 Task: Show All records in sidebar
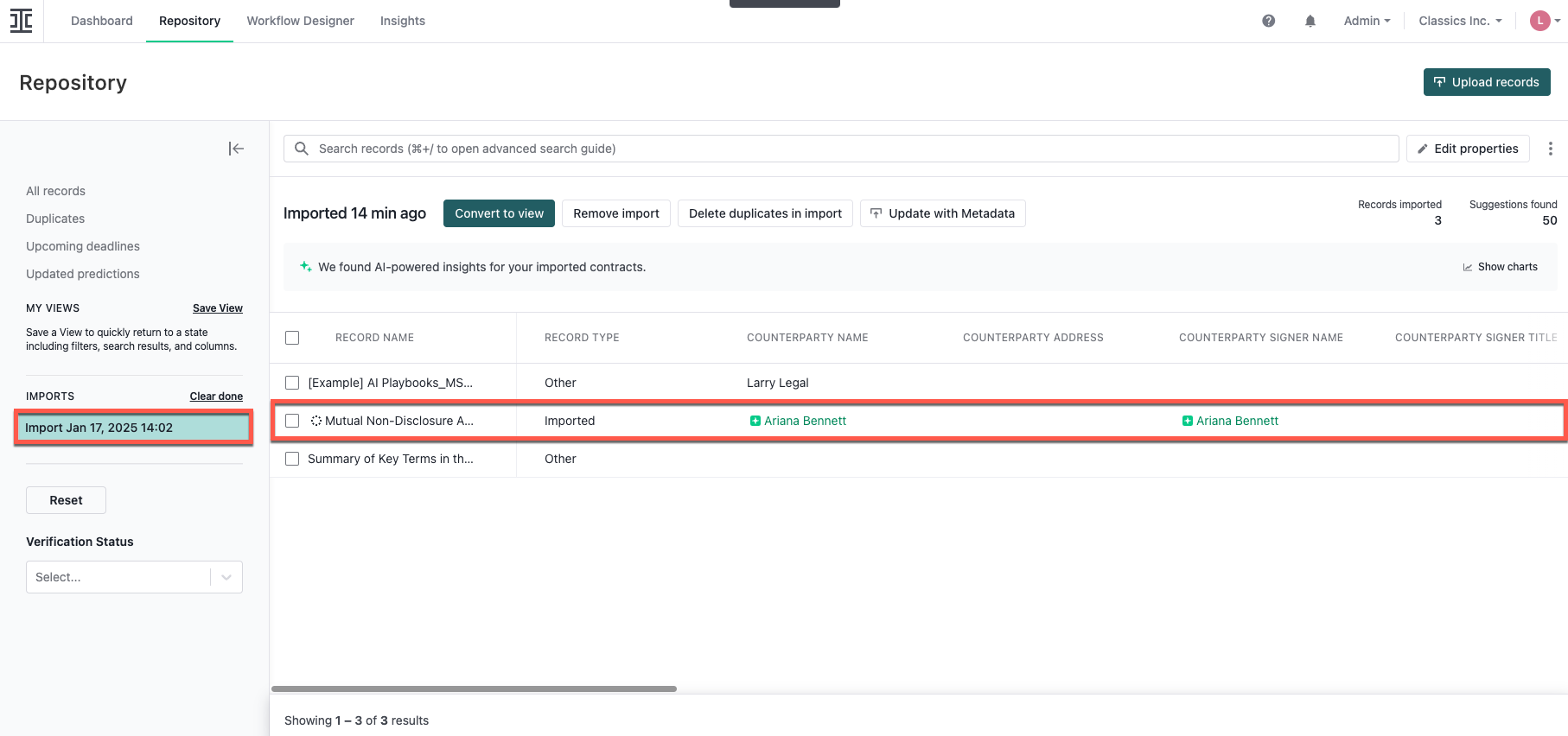pyautogui.click(x=55, y=191)
